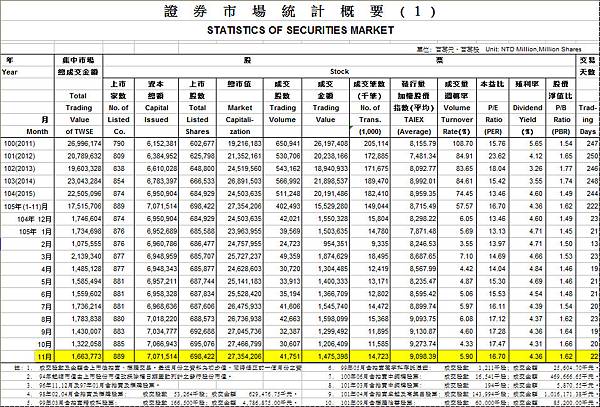600x407 pixels.
Task: Select trading volume "24,723" for February
Action: pos(290,244)
